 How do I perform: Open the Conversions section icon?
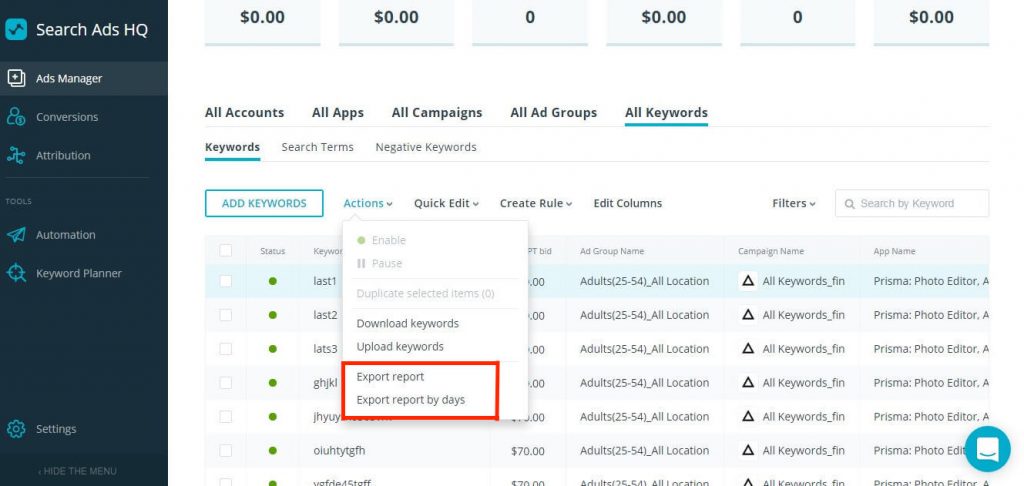(x=16, y=117)
